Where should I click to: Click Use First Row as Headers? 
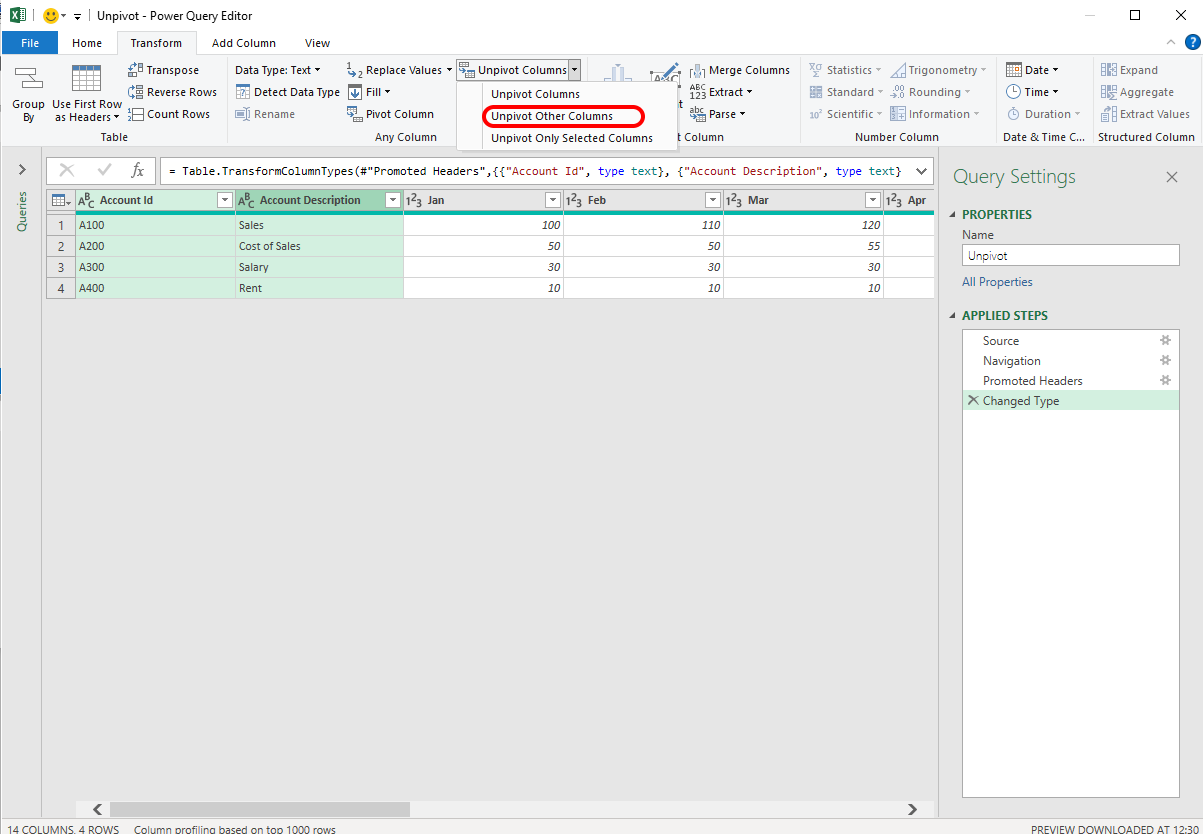coord(87,94)
